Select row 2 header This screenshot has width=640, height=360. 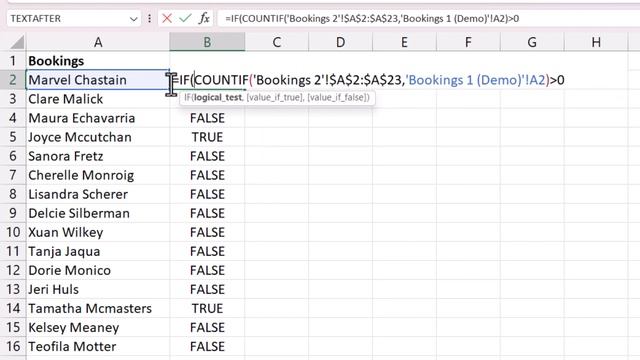[13, 80]
